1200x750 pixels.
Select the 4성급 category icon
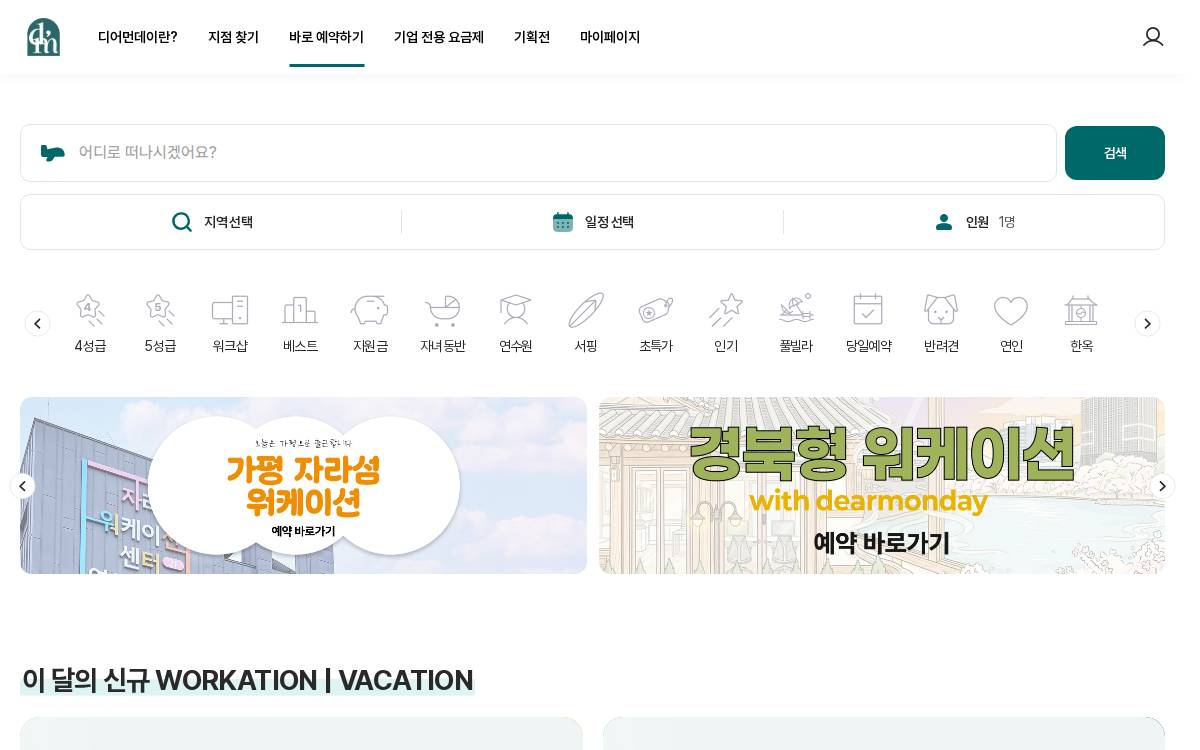[90, 310]
